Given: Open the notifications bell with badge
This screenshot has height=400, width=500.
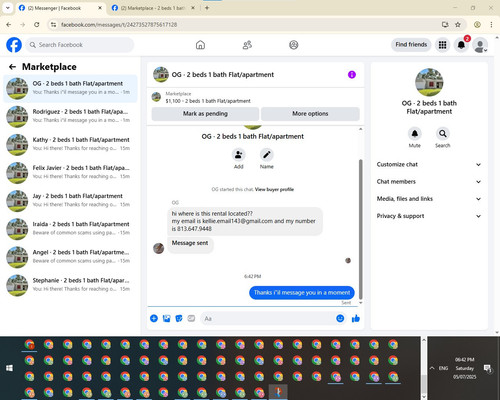Looking at the screenshot, I should point(461,45).
